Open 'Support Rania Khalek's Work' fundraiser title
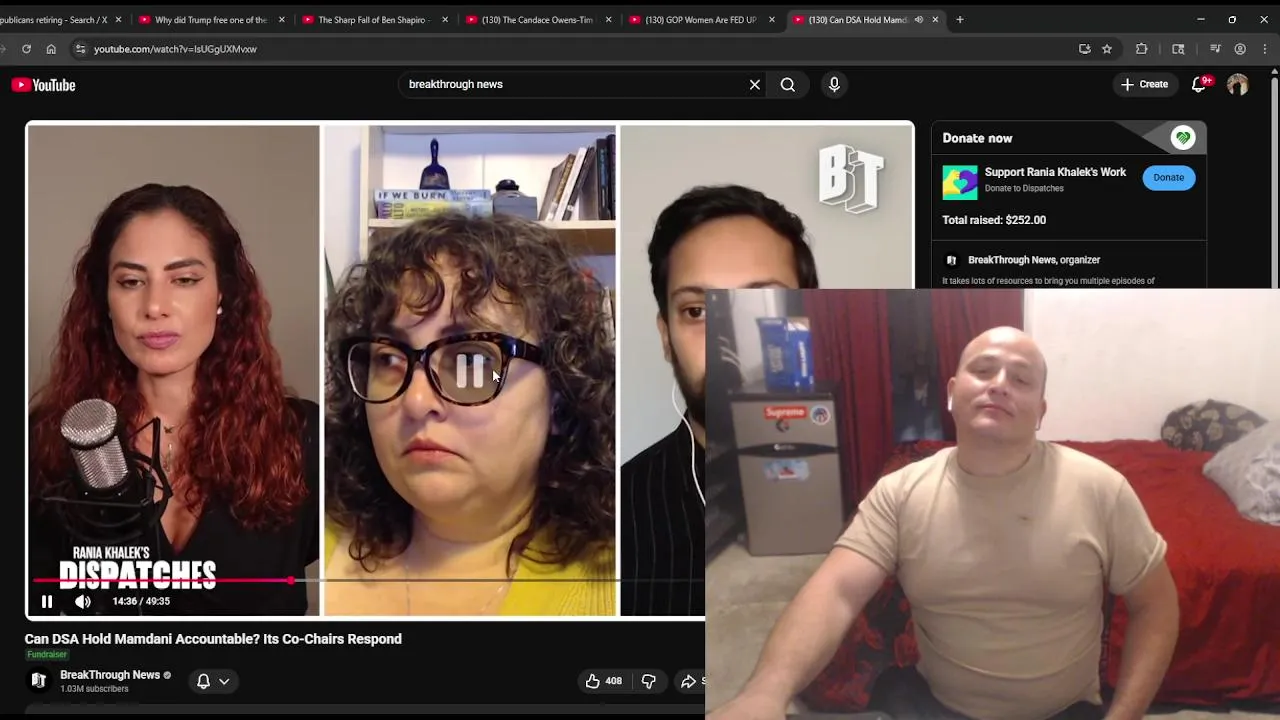 [1055, 172]
